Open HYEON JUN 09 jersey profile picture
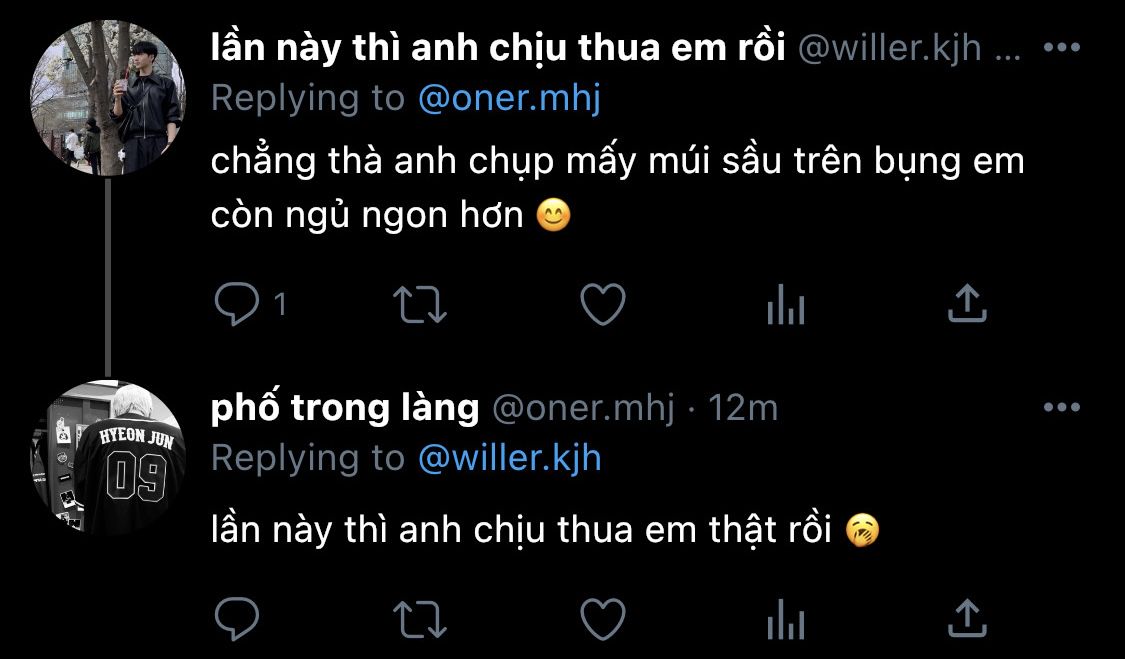 (x=108, y=457)
